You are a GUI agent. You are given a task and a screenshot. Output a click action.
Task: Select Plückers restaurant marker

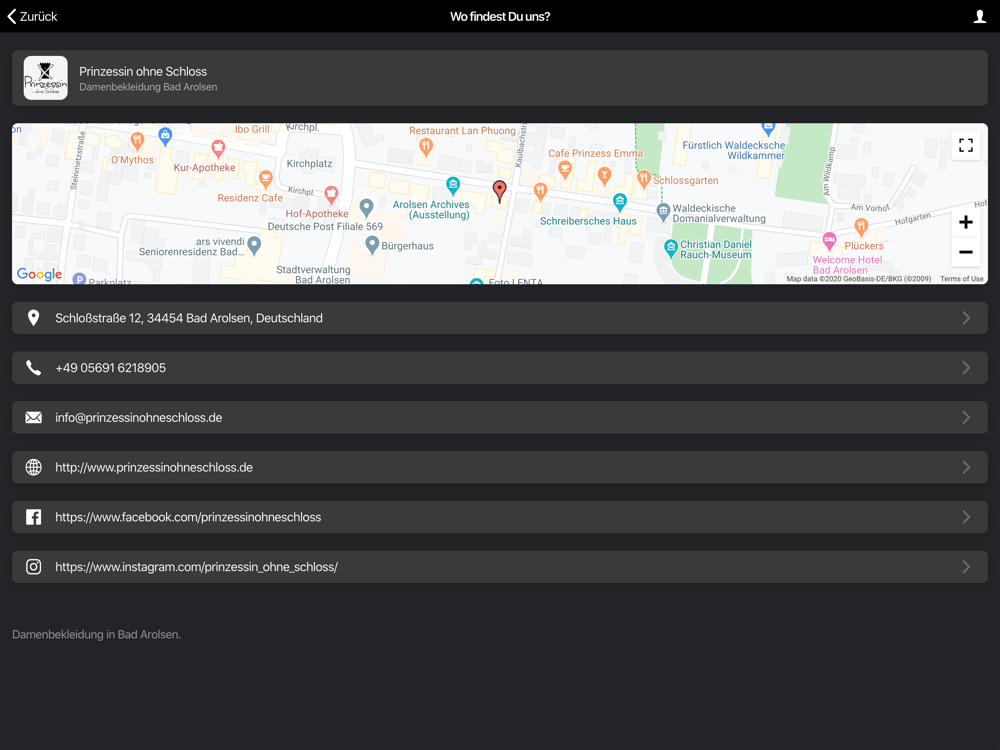pos(861,226)
